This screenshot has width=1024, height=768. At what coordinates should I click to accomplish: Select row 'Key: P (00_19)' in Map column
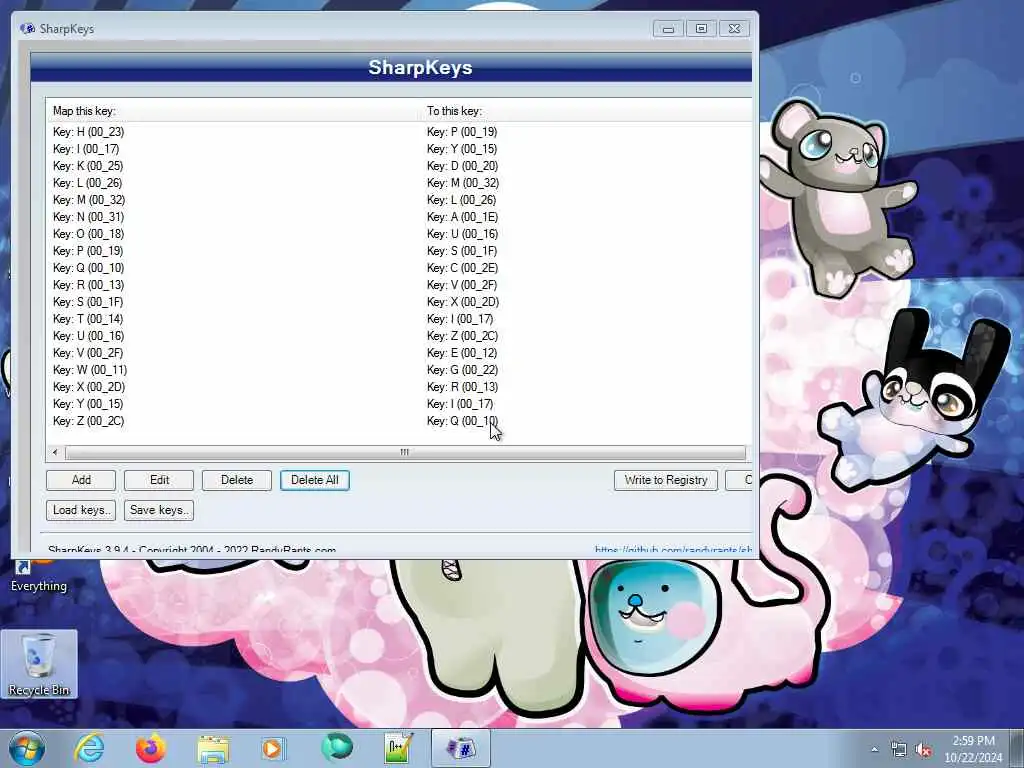[88, 251]
